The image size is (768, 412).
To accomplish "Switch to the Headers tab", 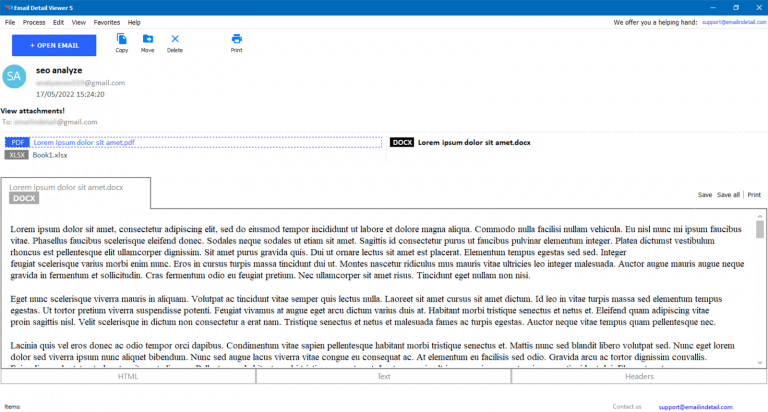I will pyautogui.click(x=639, y=377).
